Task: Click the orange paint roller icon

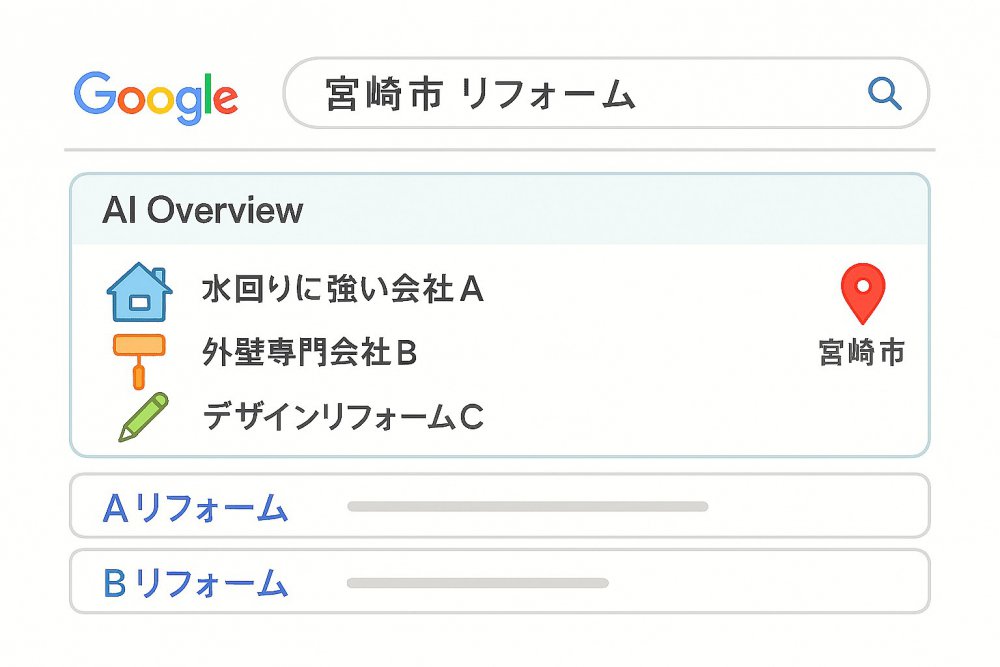Action: tap(139, 361)
